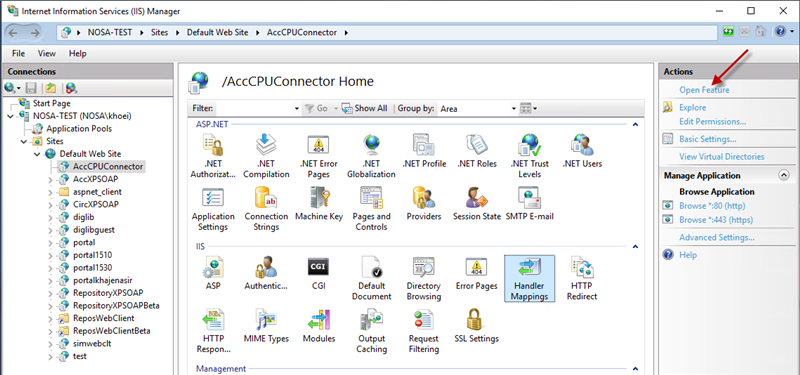Image resolution: width=800 pixels, height=375 pixels.
Task: Open the View menu
Action: tap(47, 54)
